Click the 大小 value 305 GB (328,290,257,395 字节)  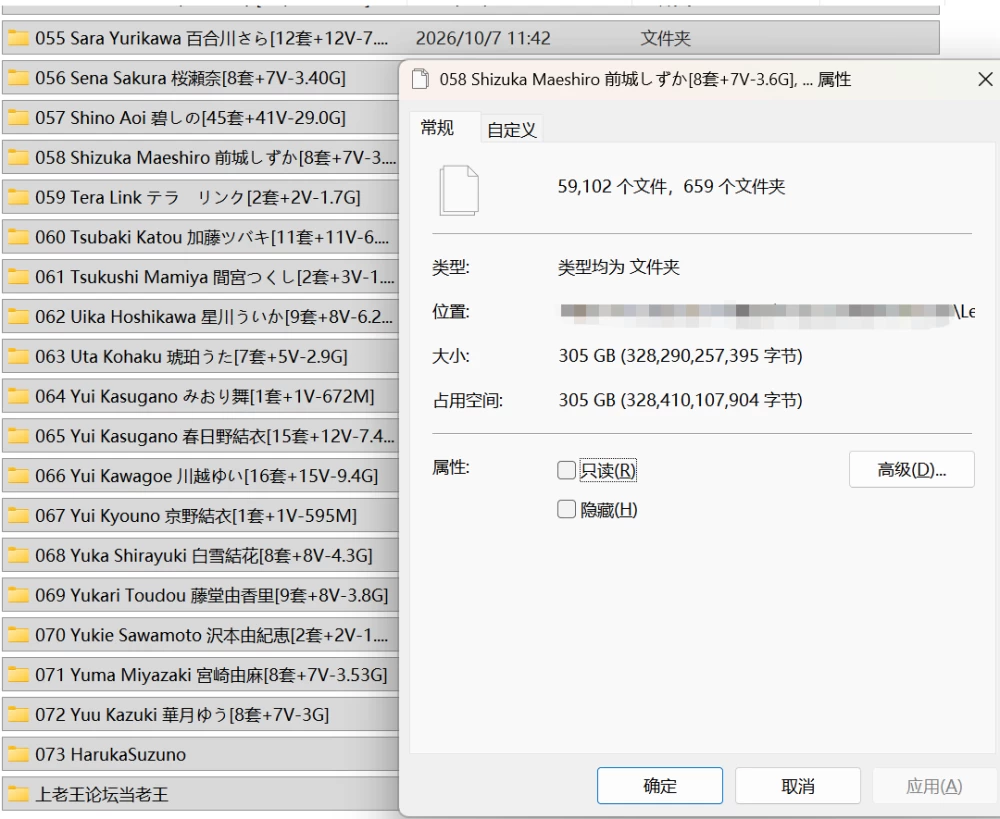click(680, 355)
